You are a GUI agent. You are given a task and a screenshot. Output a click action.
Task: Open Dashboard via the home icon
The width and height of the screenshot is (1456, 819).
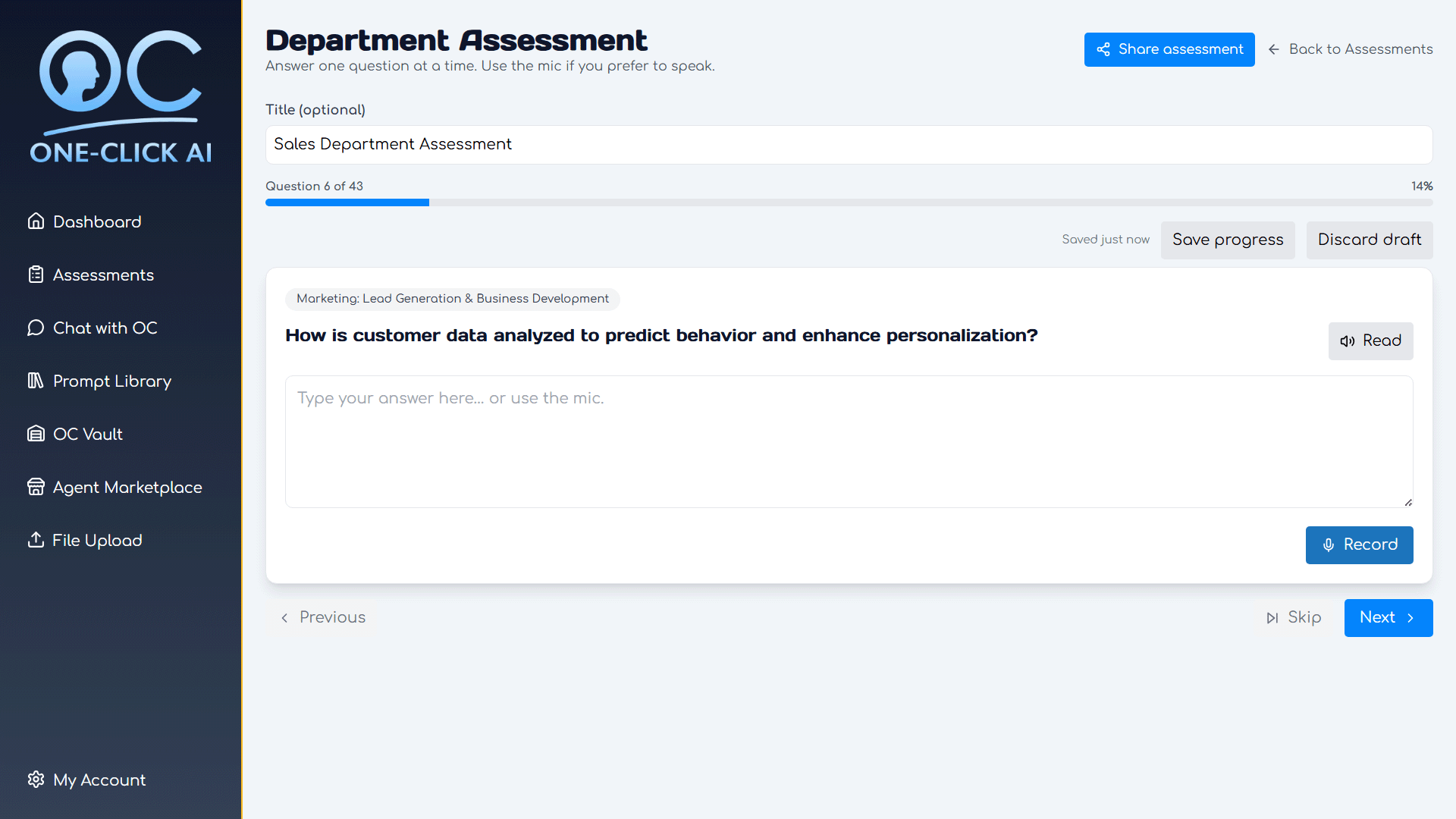pos(36,221)
